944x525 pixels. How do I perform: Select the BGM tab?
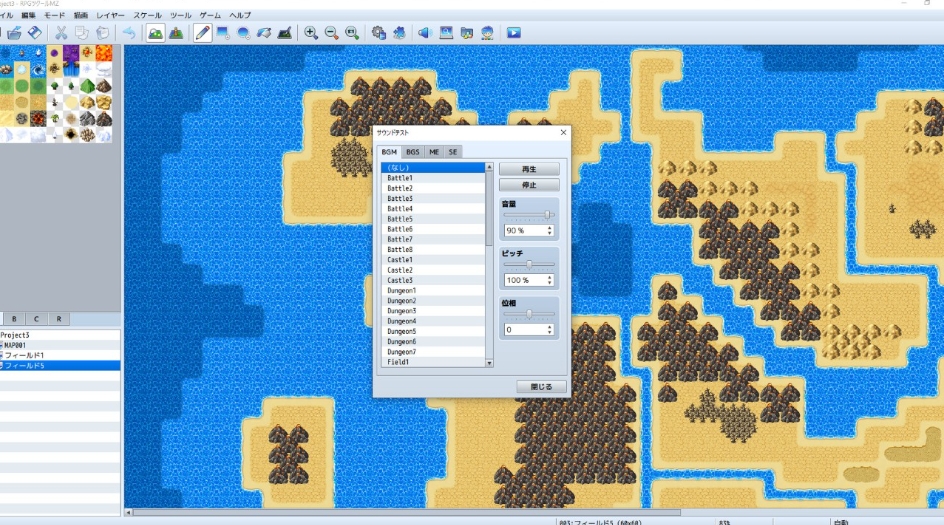point(389,152)
